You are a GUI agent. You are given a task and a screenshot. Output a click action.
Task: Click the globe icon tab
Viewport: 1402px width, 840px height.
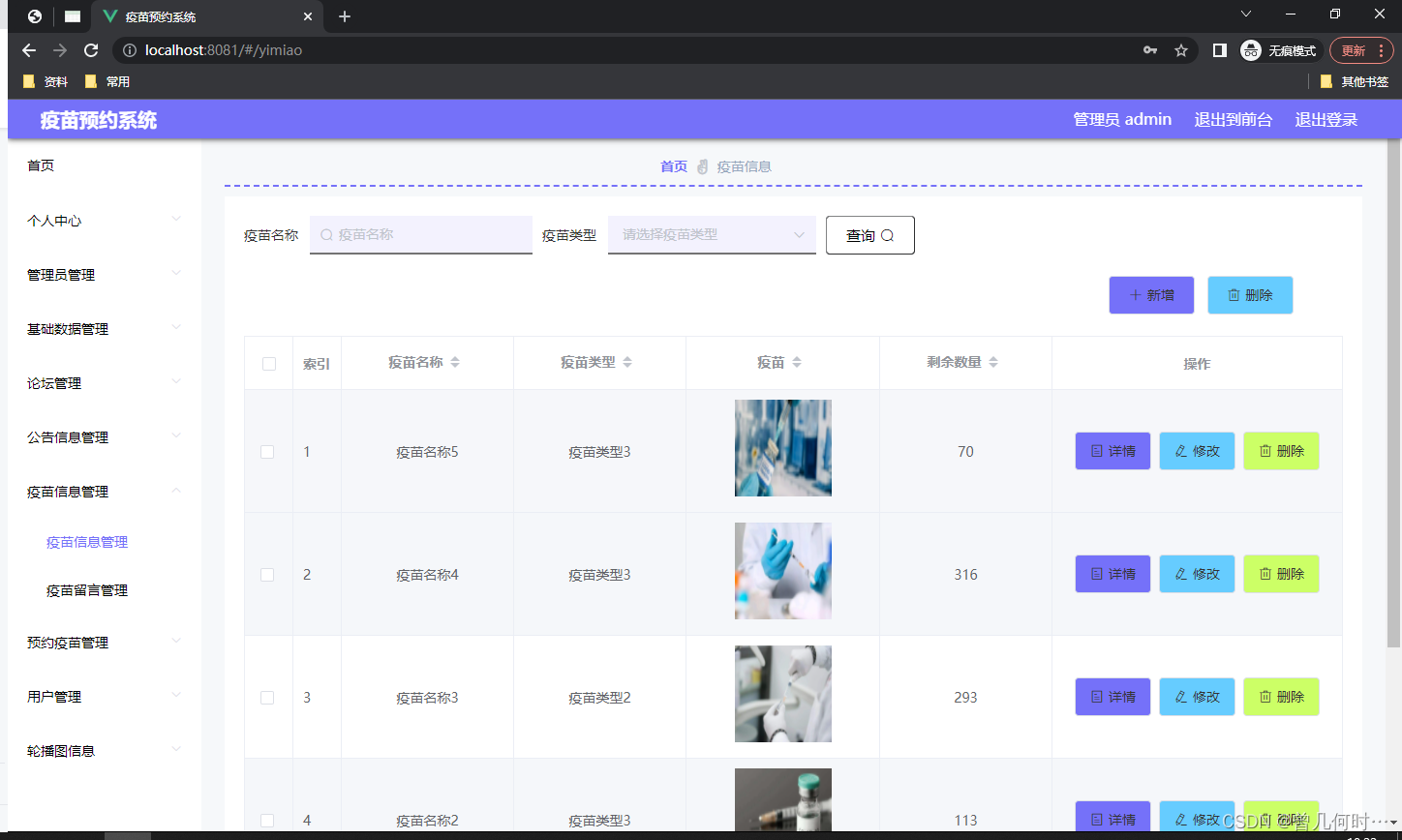[x=35, y=16]
